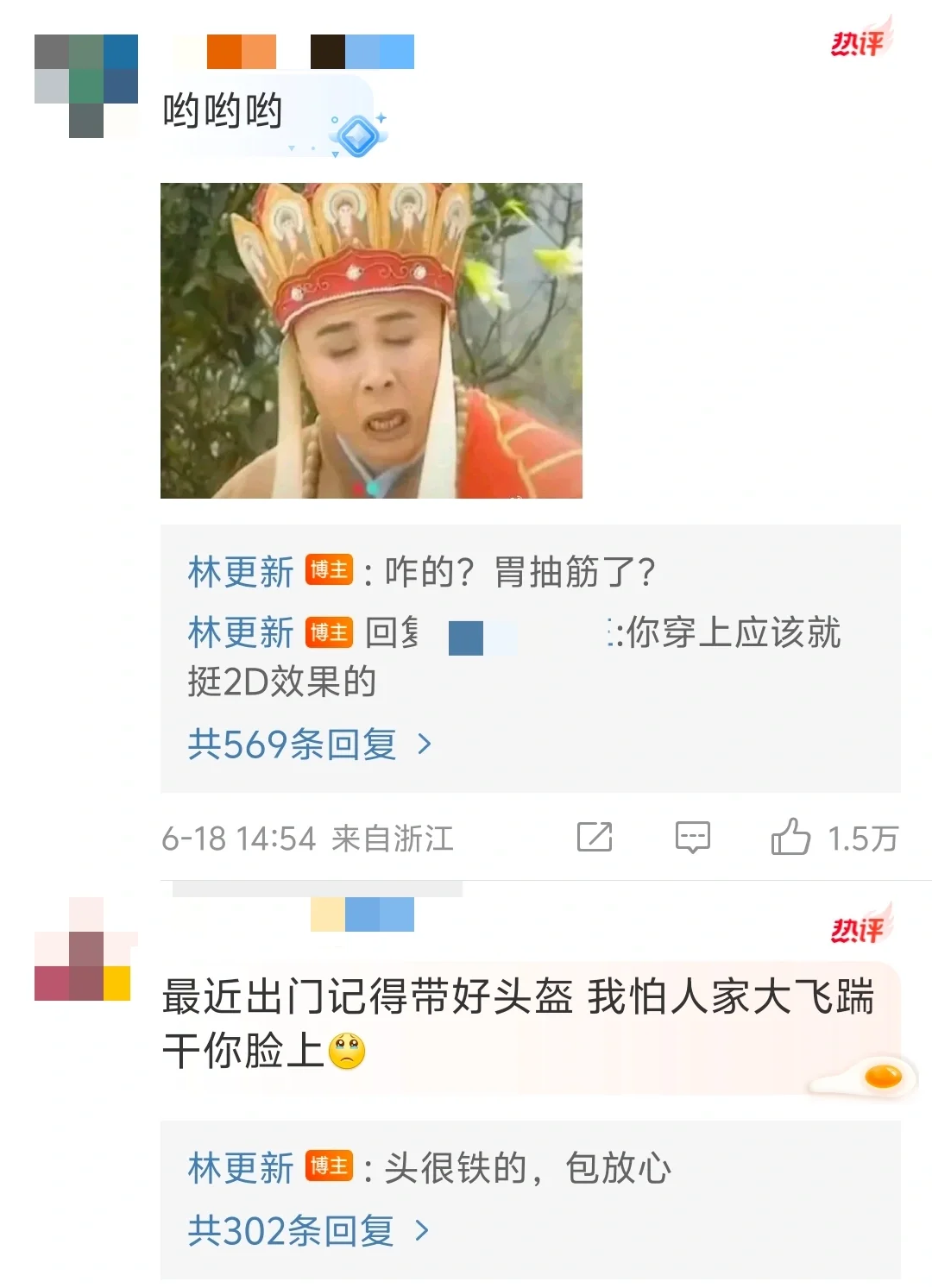This screenshot has height=1288, width=932.
Task: Tap the 热评 badge on second comment
Action: click(860, 925)
